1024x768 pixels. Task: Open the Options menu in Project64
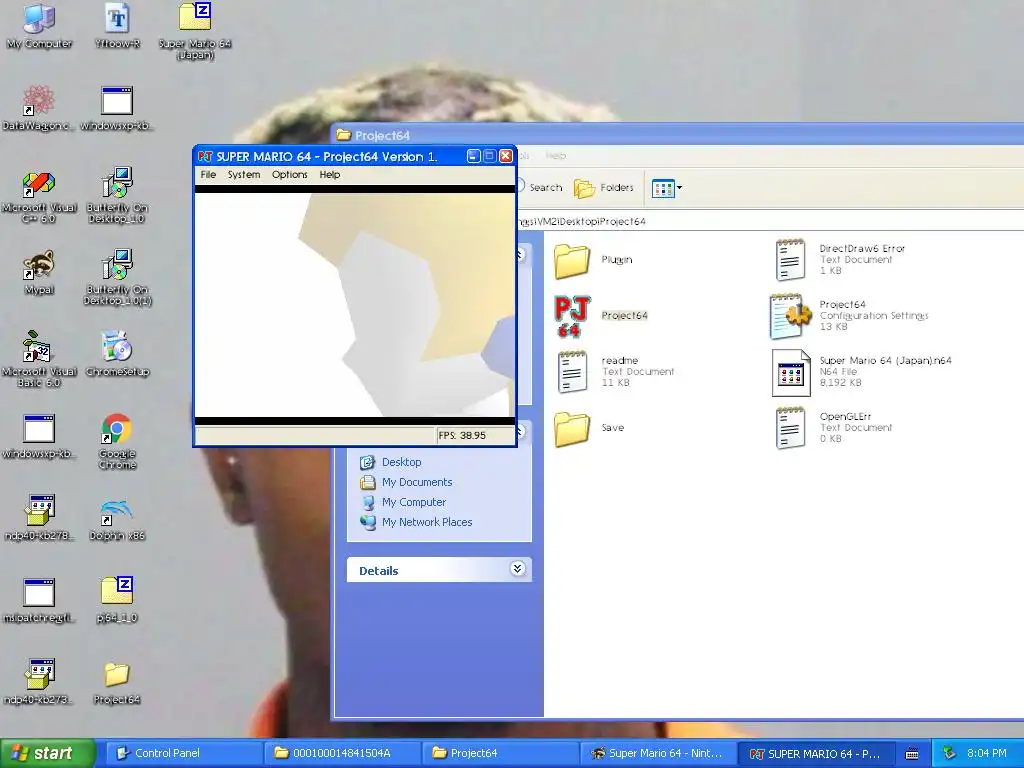point(289,174)
